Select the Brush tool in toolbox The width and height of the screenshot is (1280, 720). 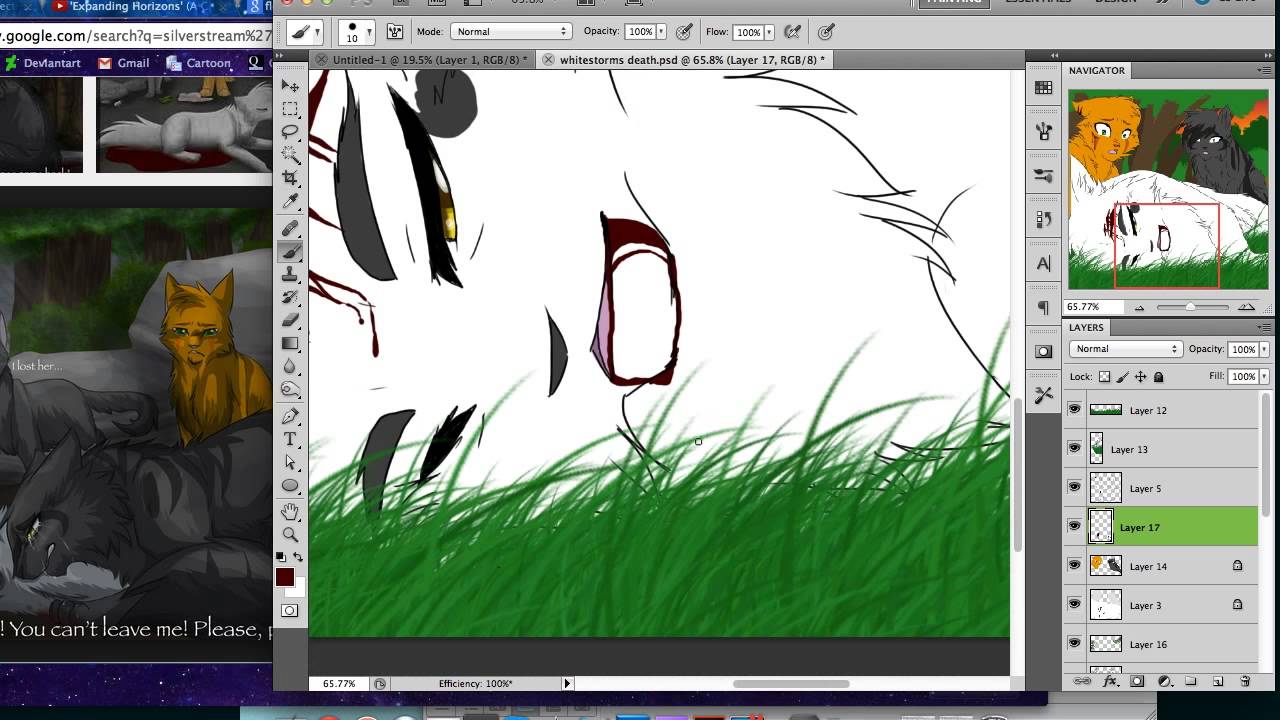tap(290, 252)
